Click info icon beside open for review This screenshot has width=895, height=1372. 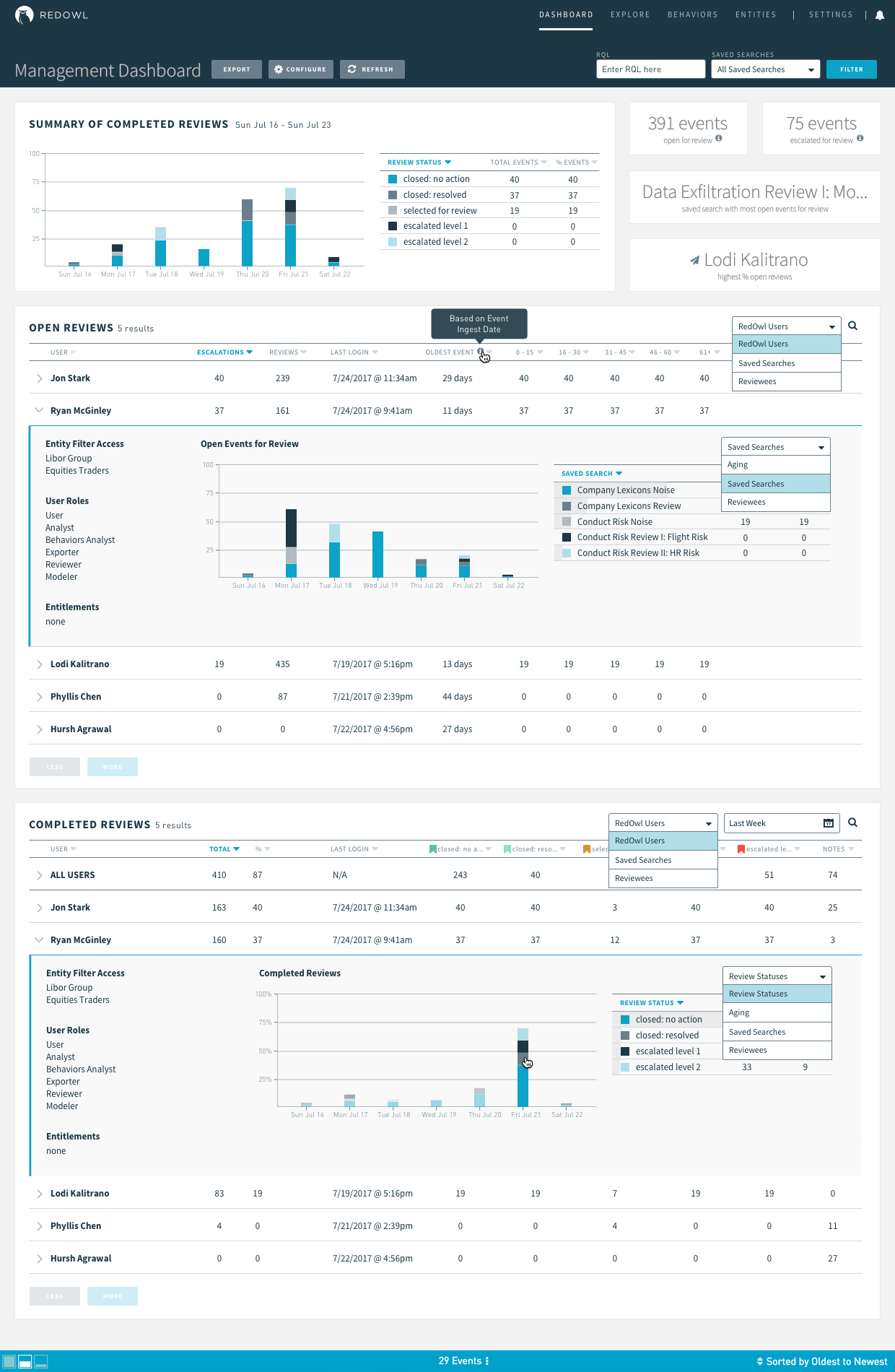[719, 138]
